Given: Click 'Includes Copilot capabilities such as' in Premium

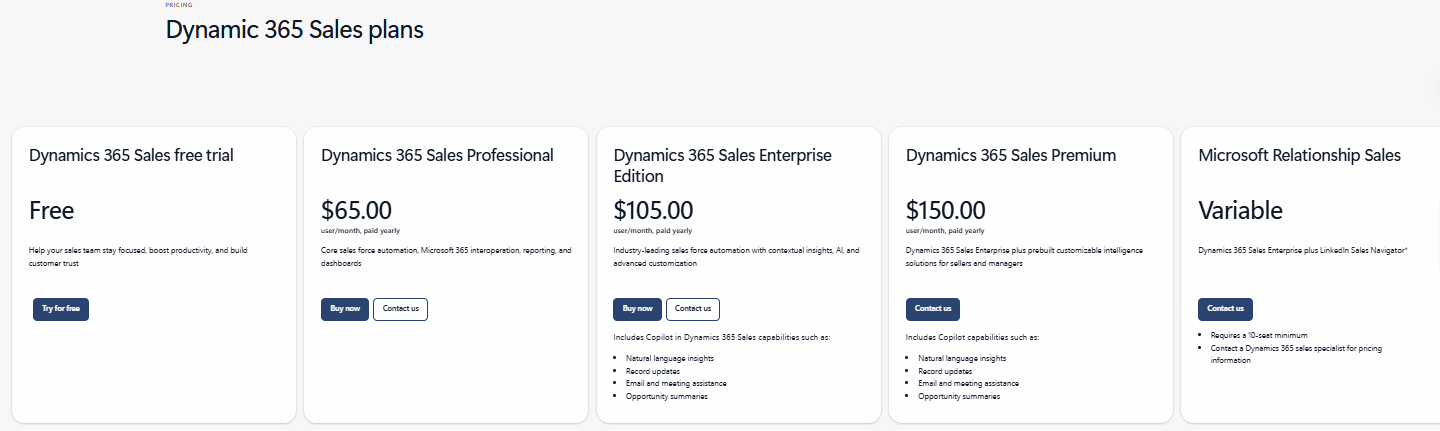Looking at the screenshot, I should click(x=973, y=338).
